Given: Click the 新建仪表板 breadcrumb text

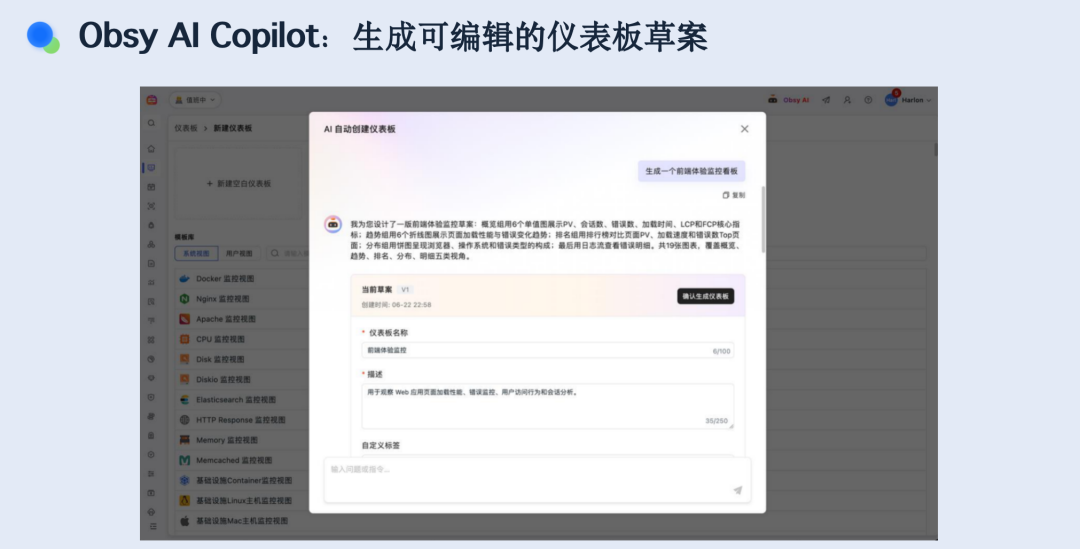Looking at the screenshot, I should pyautogui.click(x=233, y=128).
